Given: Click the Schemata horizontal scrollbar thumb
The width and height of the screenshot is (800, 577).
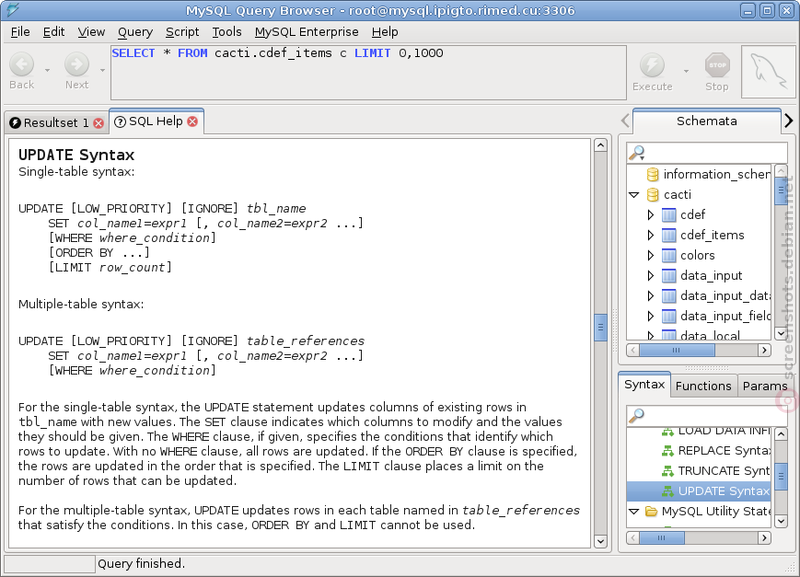Looking at the screenshot, I should (677, 350).
